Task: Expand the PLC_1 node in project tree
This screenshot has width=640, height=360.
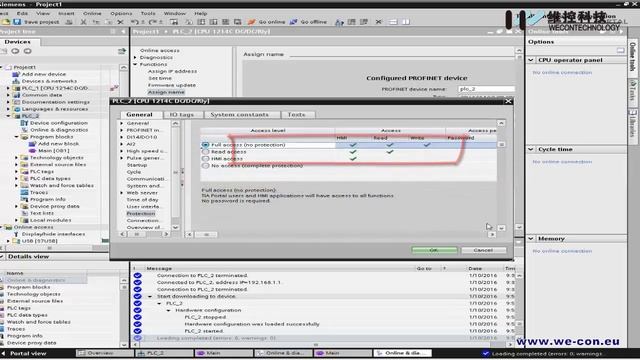Action: [x=8, y=88]
